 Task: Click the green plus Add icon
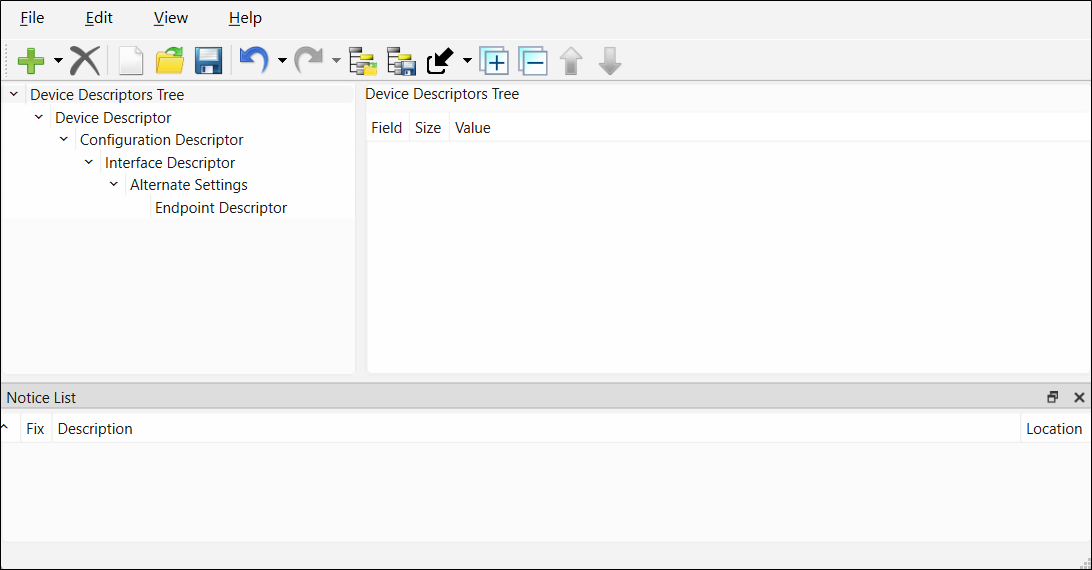click(31, 61)
